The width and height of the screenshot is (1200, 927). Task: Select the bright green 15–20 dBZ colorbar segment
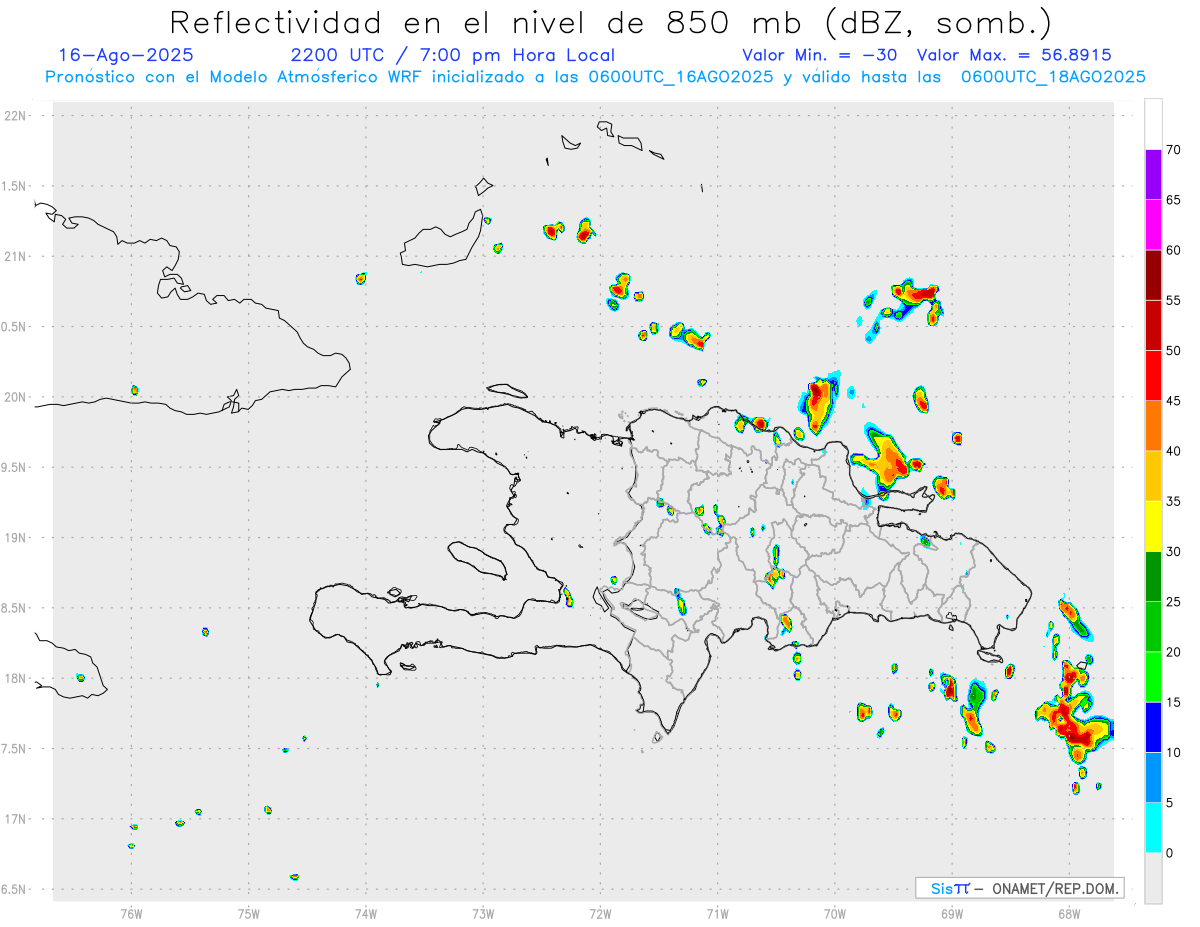point(1153,677)
